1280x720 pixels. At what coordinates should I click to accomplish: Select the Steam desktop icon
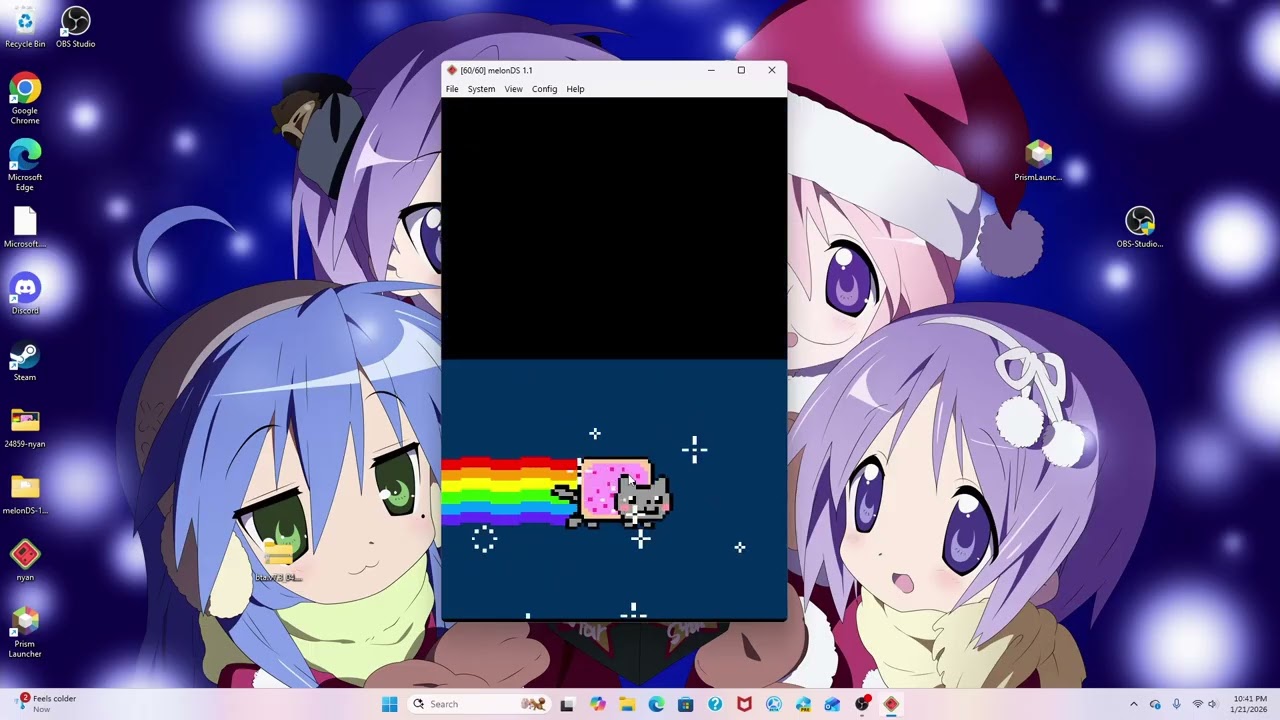click(25, 361)
